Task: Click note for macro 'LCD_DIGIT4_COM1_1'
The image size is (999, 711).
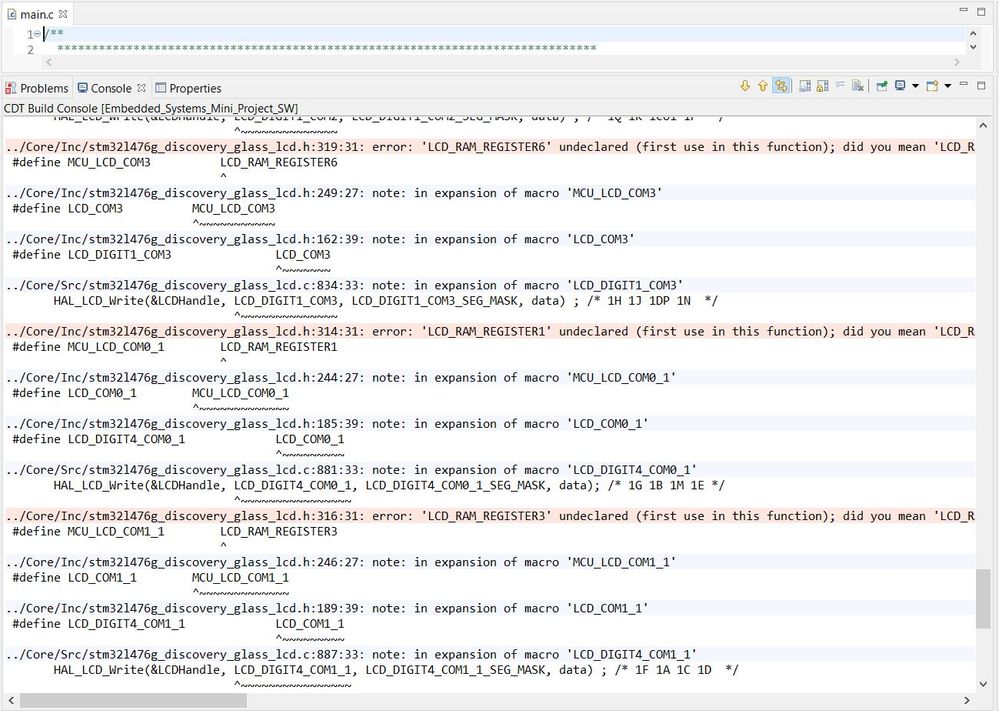Action: point(352,654)
